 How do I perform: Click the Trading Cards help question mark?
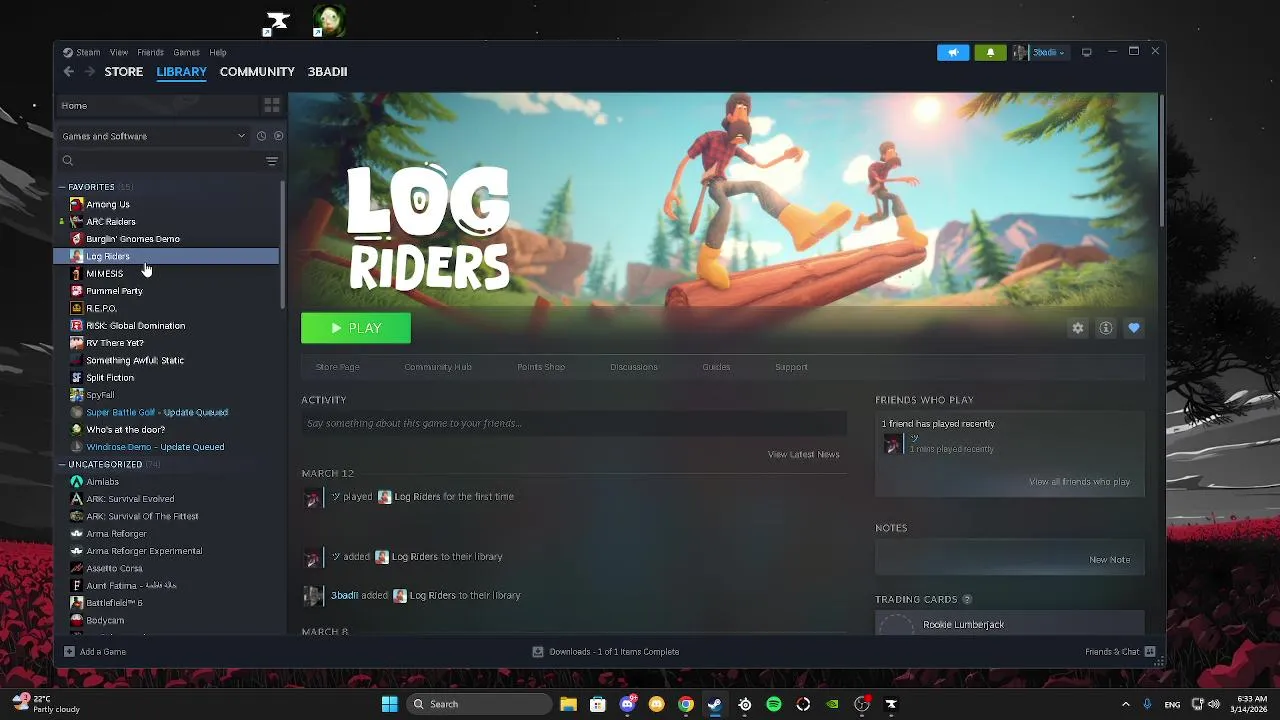(967, 599)
